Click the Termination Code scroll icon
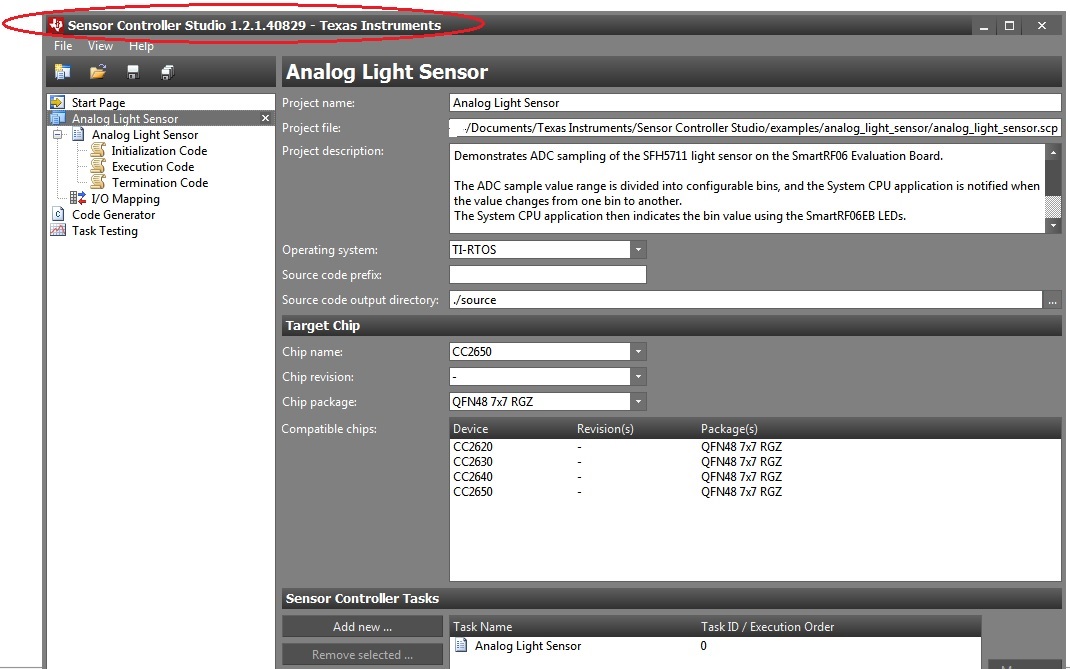 click(98, 182)
